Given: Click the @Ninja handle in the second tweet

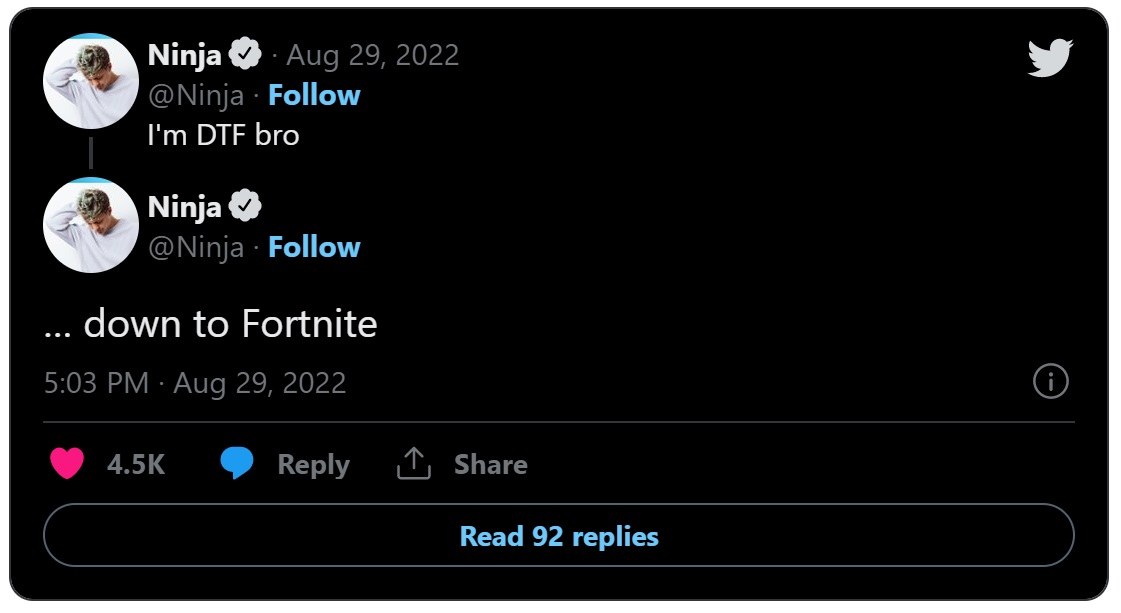Looking at the screenshot, I should tap(196, 247).
